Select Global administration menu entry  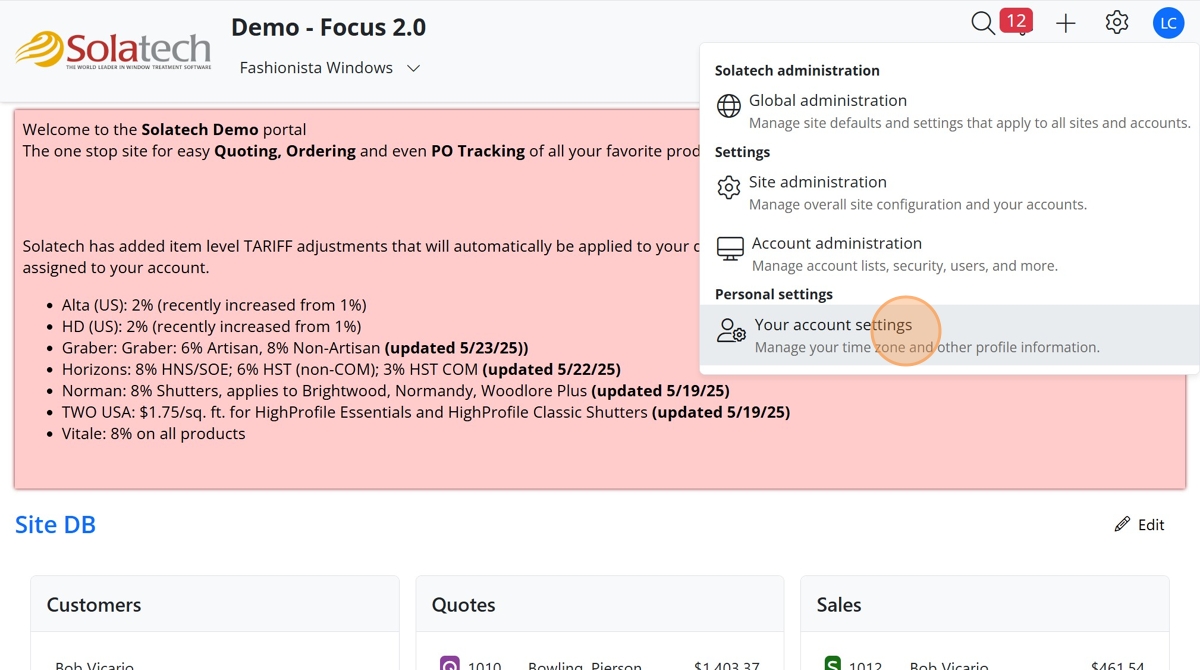tap(949, 111)
